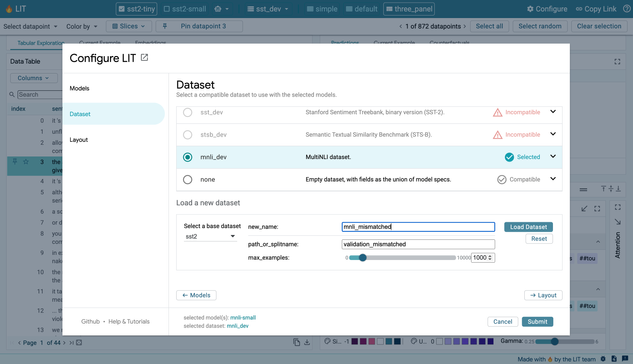This screenshot has height=364, width=633.
Task: Click the pin icon on datapoint 3 row
Action: (x=15, y=161)
